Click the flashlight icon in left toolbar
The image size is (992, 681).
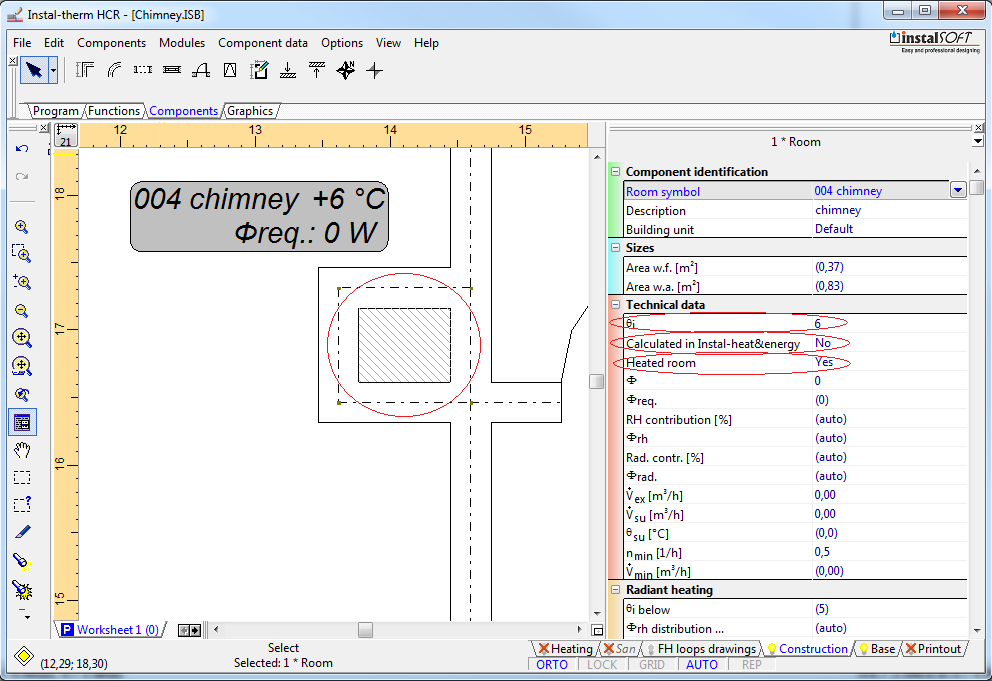coord(22,561)
